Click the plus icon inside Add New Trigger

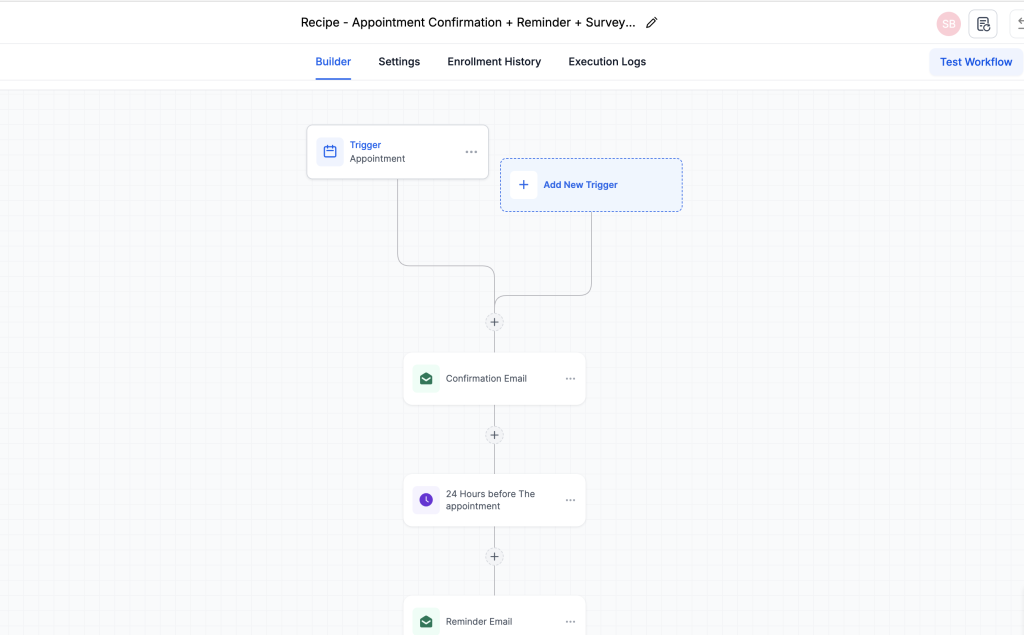523,184
